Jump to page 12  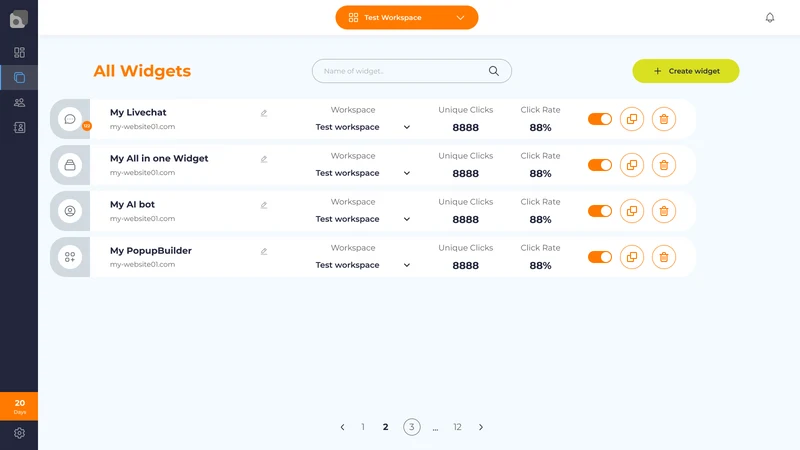[x=457, y=427]
